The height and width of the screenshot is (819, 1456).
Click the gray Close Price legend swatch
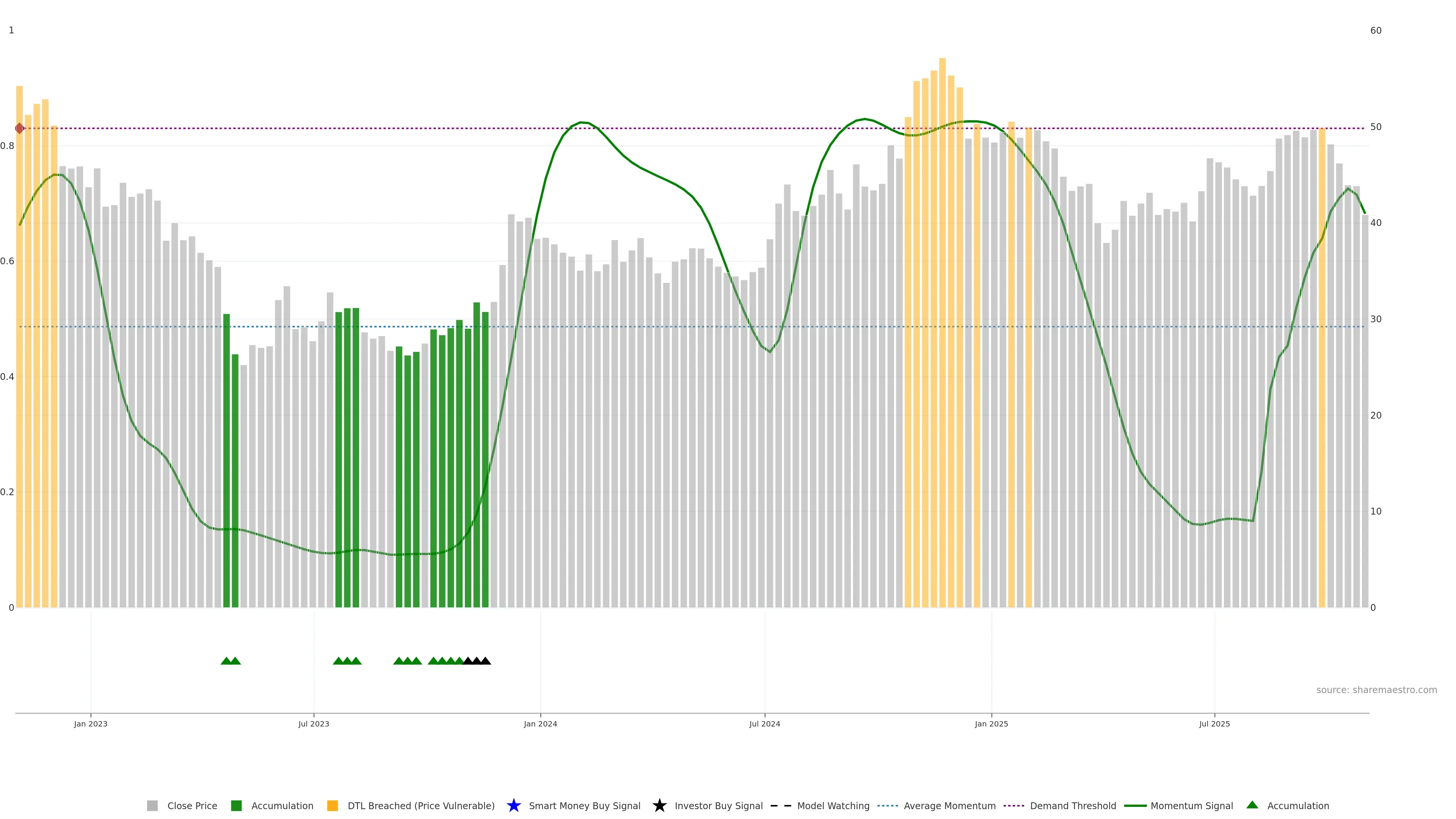tap(152, 805)
